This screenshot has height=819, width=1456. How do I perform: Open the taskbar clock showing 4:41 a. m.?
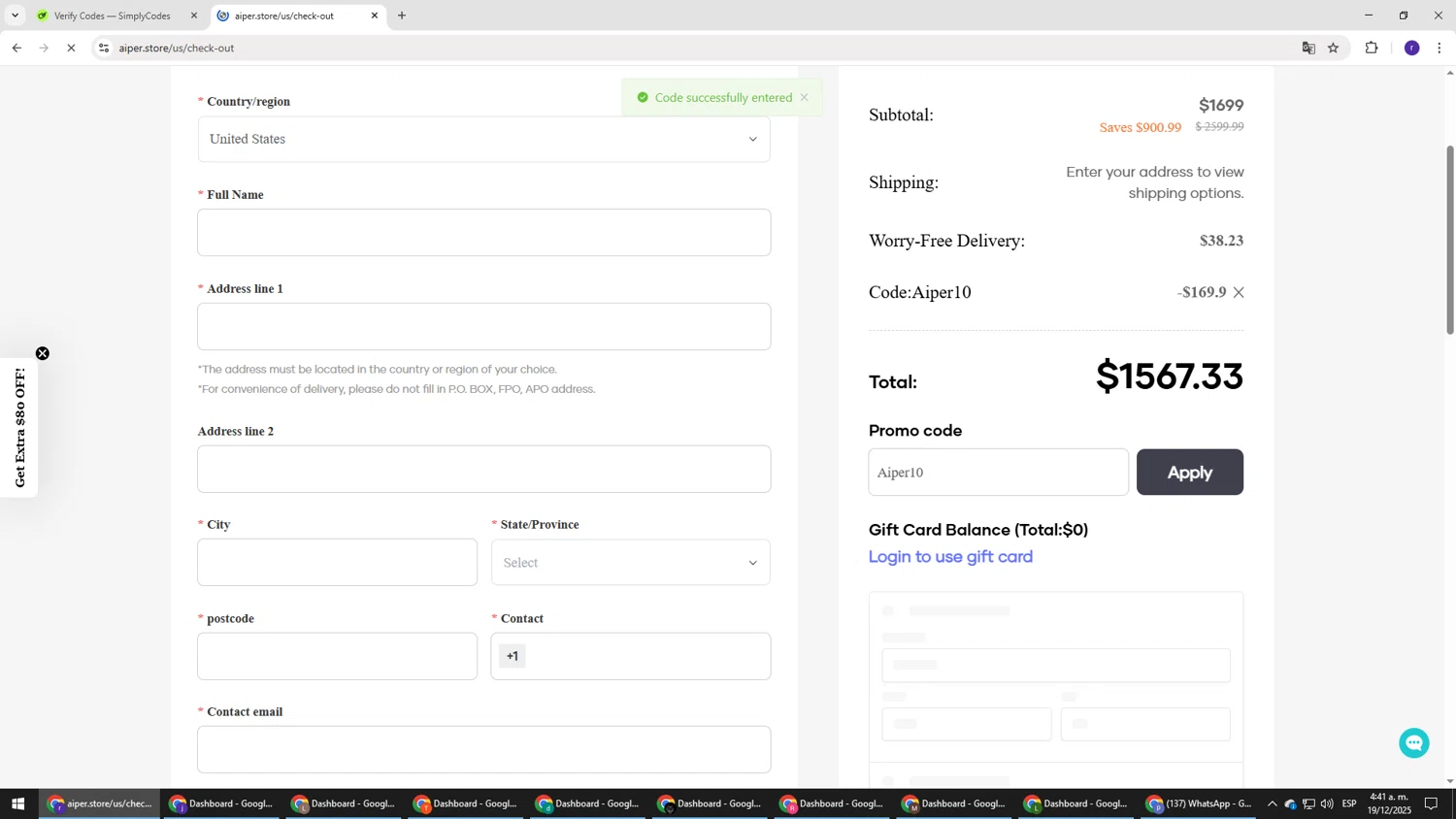click(1389, 803)
